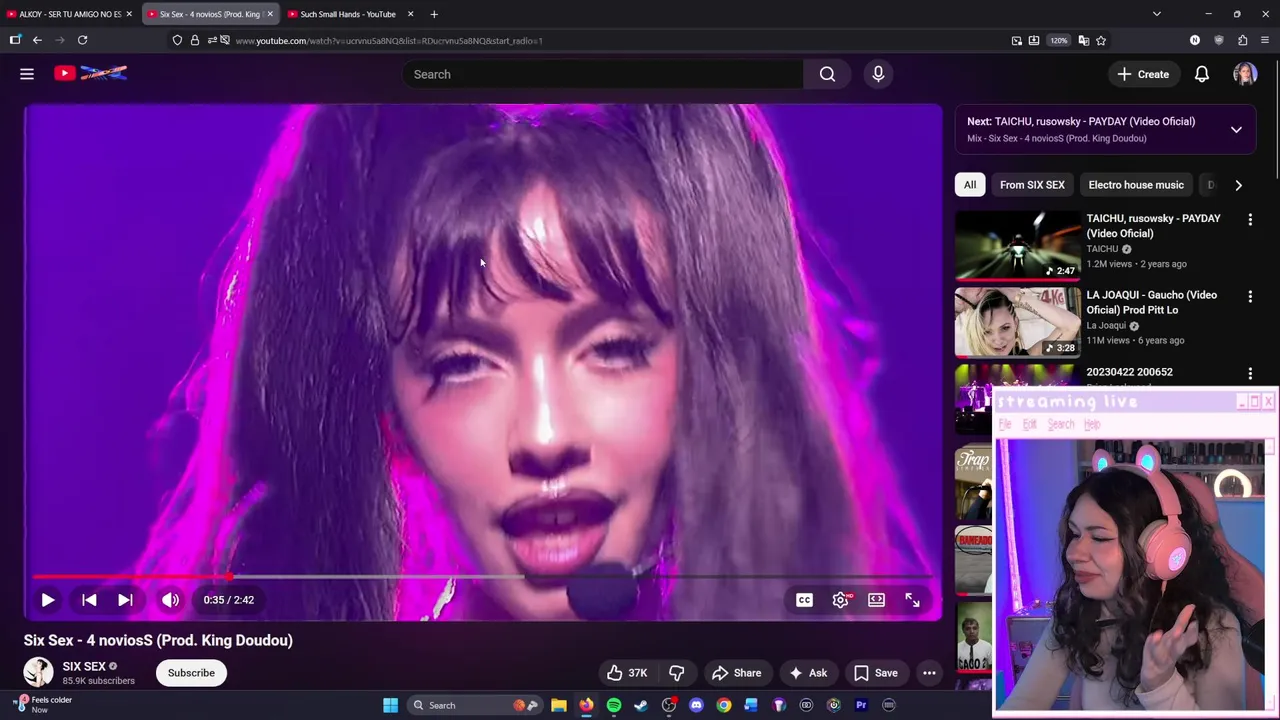
Task: Open Chrome from taskbar
Action: click(724, 705)
